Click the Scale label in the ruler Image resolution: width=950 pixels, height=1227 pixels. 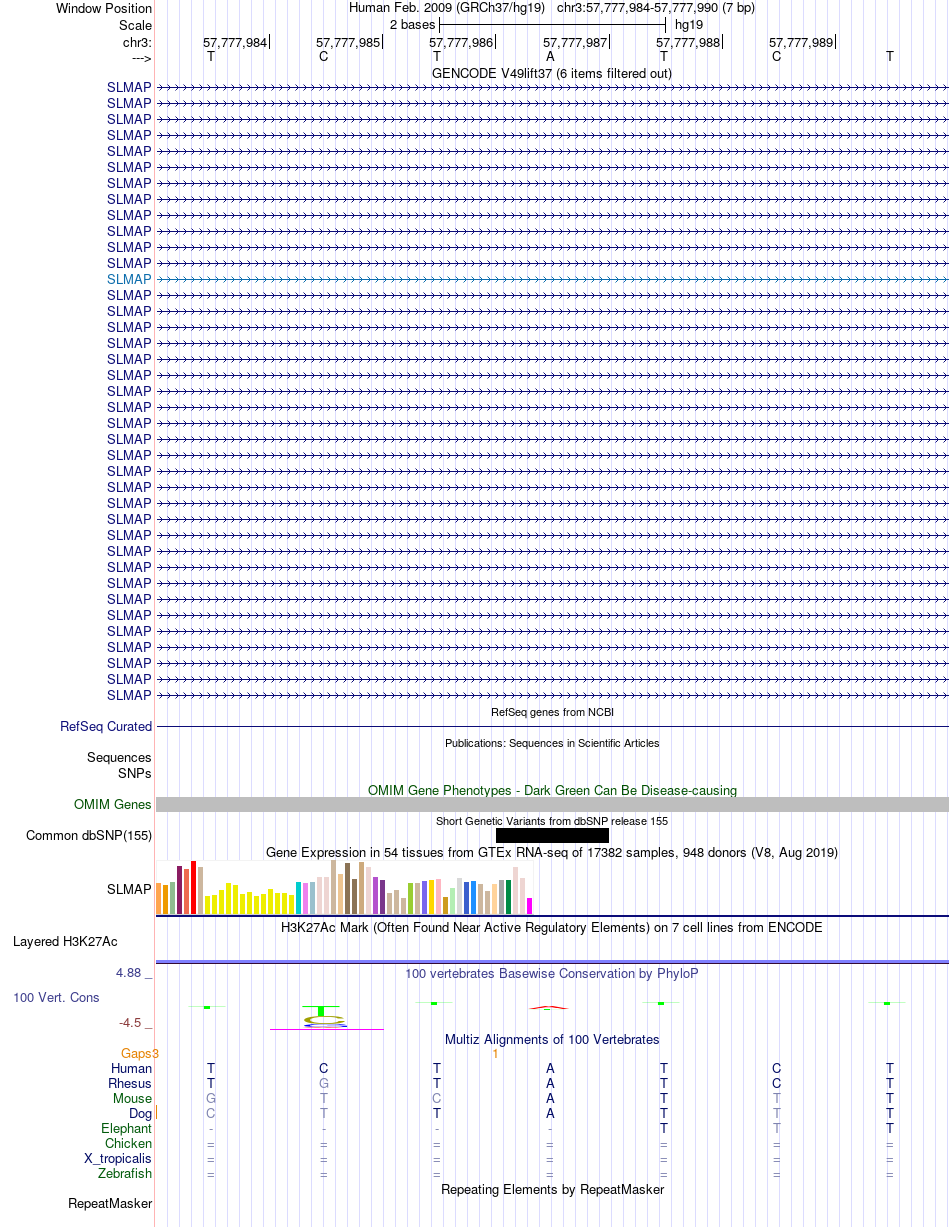[135, 25]
